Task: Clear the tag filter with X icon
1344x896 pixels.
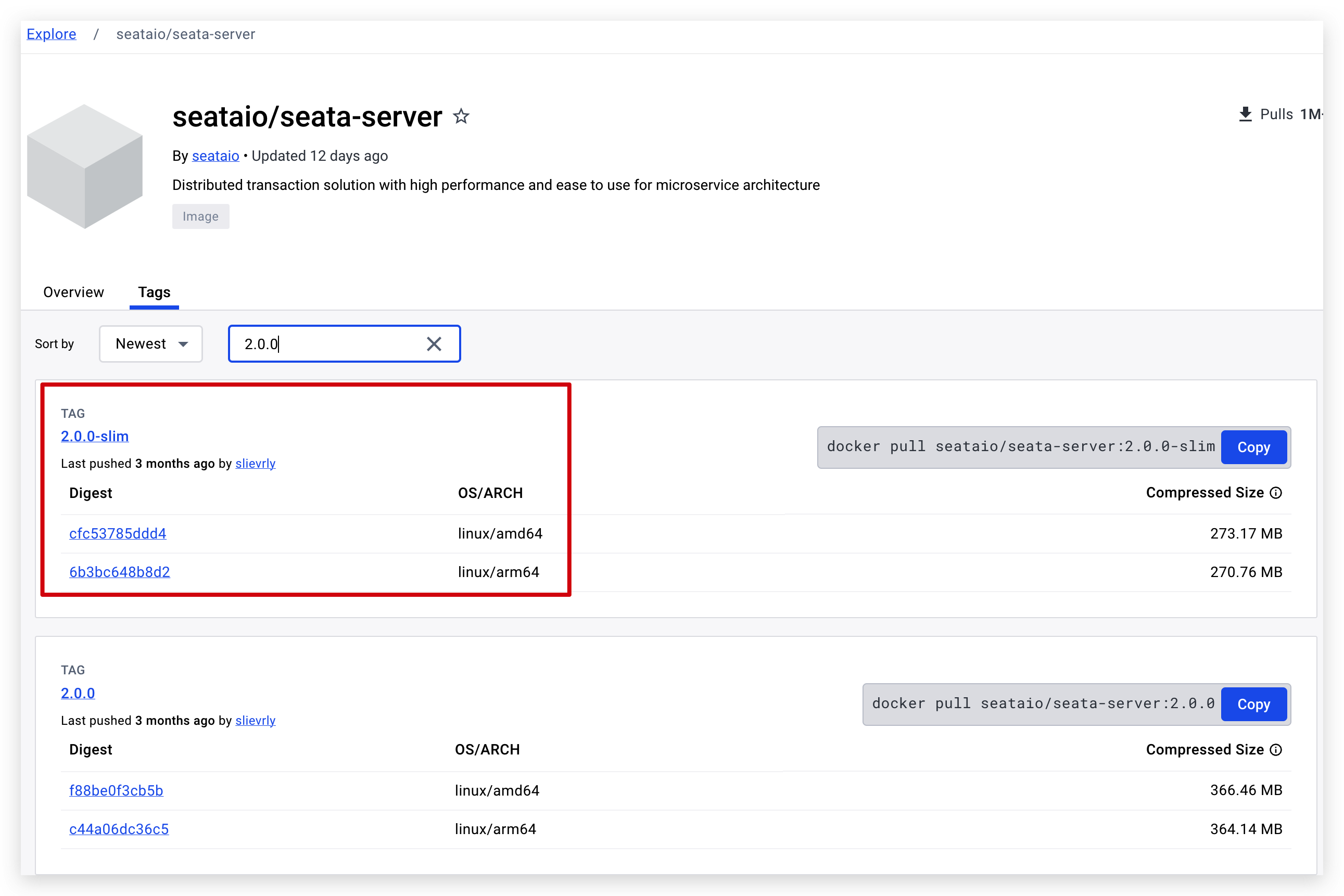Action: [x=434, y=344]
